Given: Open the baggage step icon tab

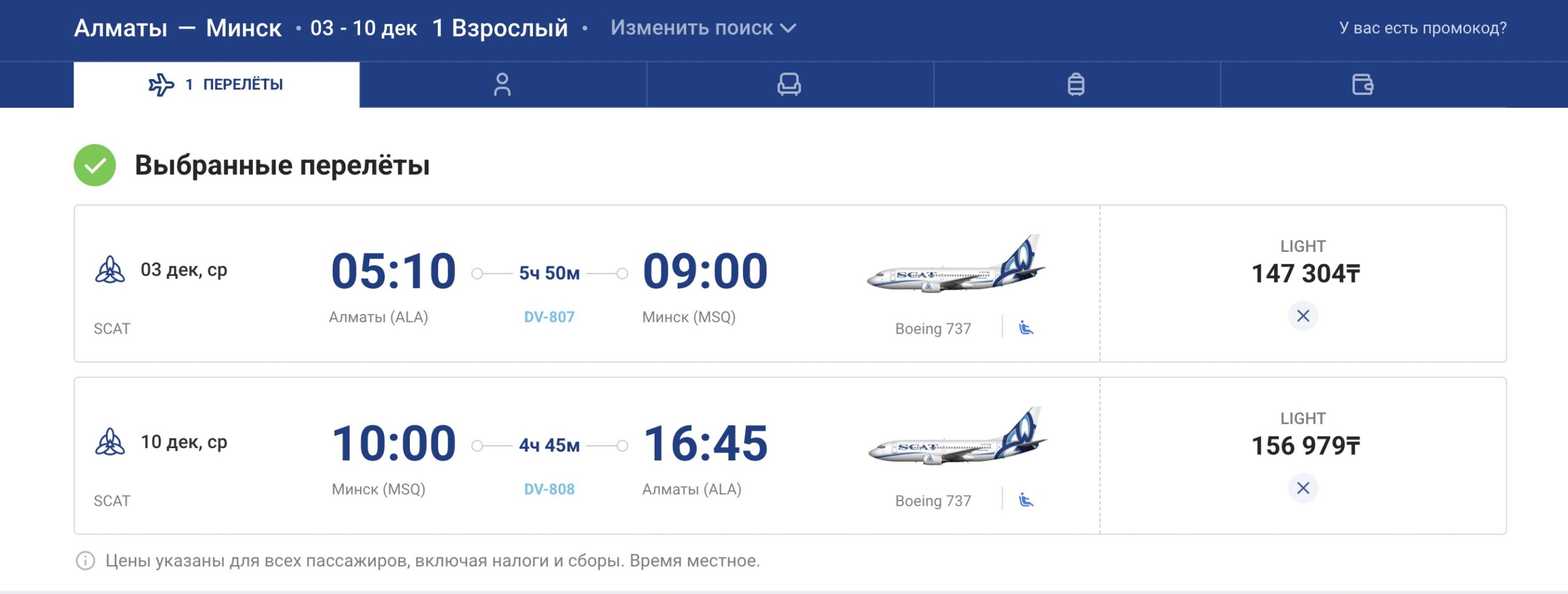Looking at the screenshot, I should [1076, 85].
